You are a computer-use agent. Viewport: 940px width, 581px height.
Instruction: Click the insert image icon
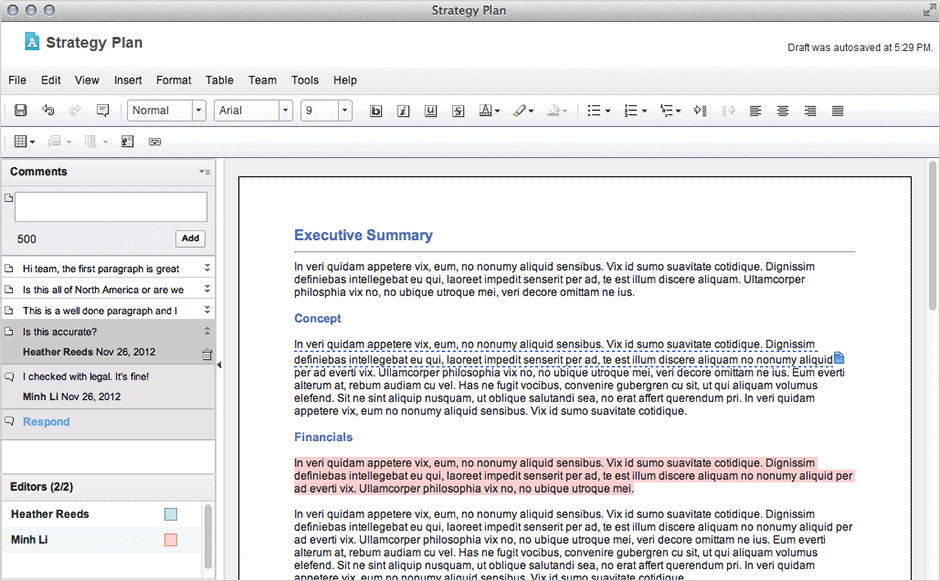(127, 142)
